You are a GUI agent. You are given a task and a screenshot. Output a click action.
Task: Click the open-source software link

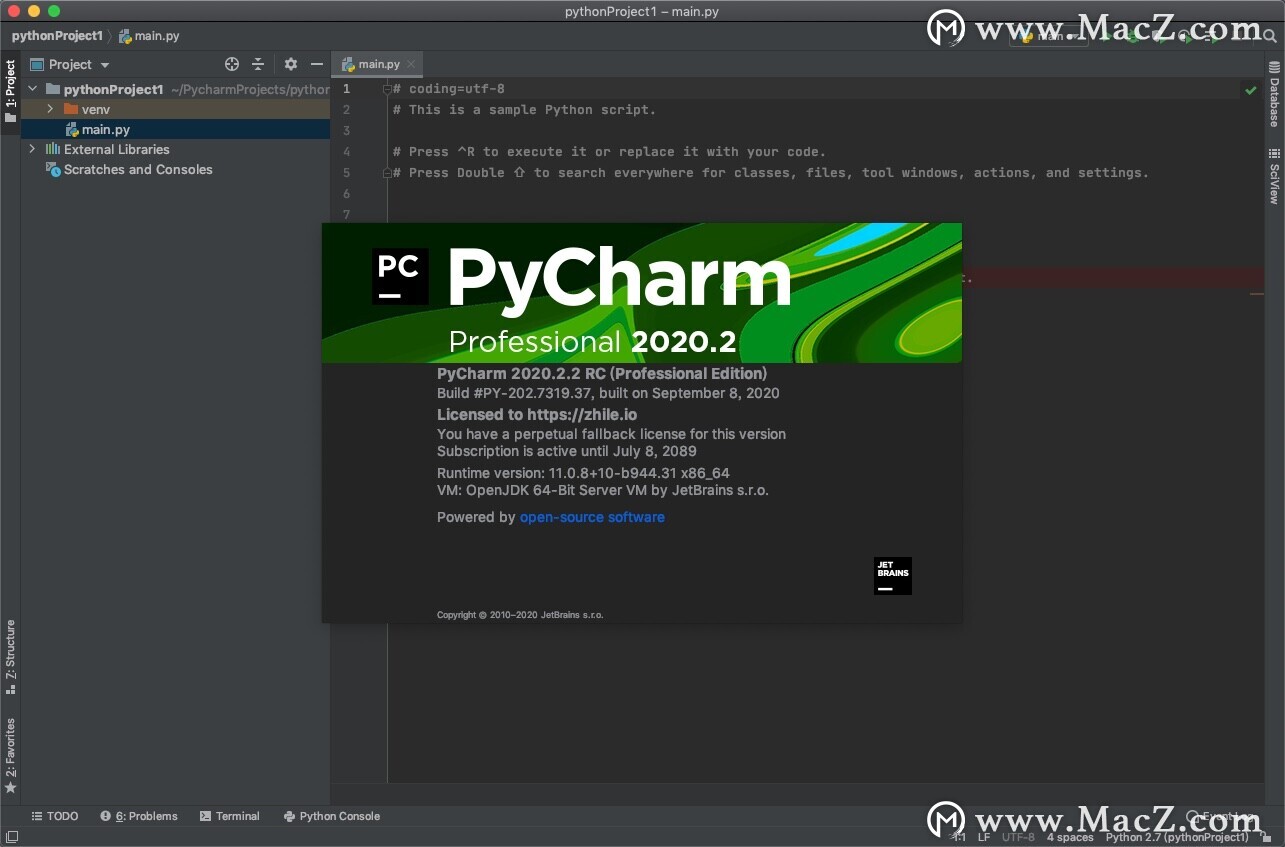(592, 517)
